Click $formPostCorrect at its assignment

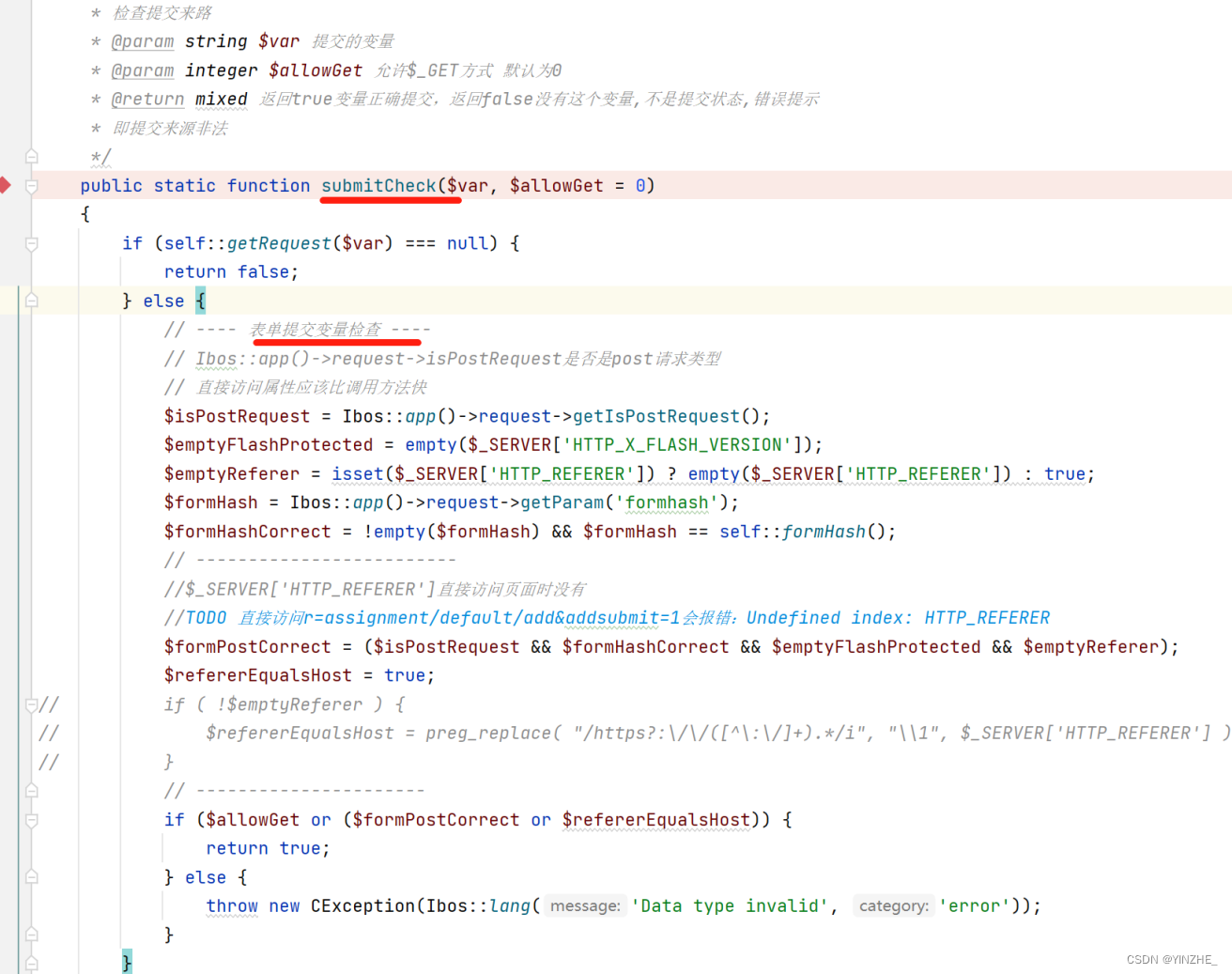click(248, 647)
